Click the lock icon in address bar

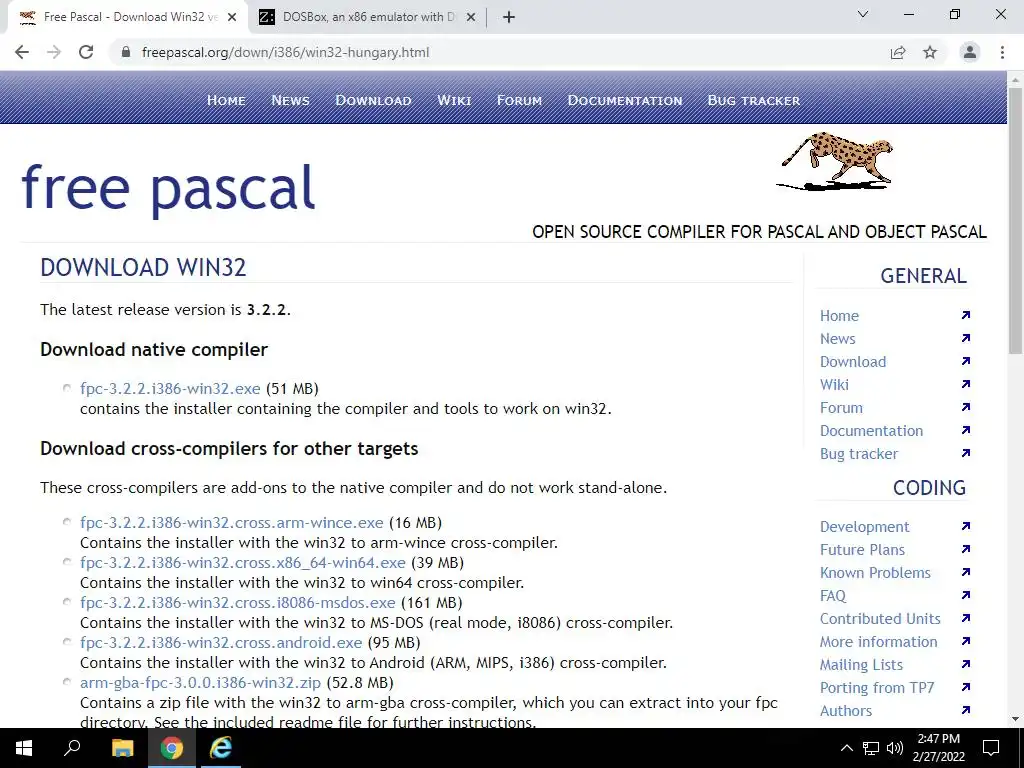pyautogui.click(x=126, y=52)
